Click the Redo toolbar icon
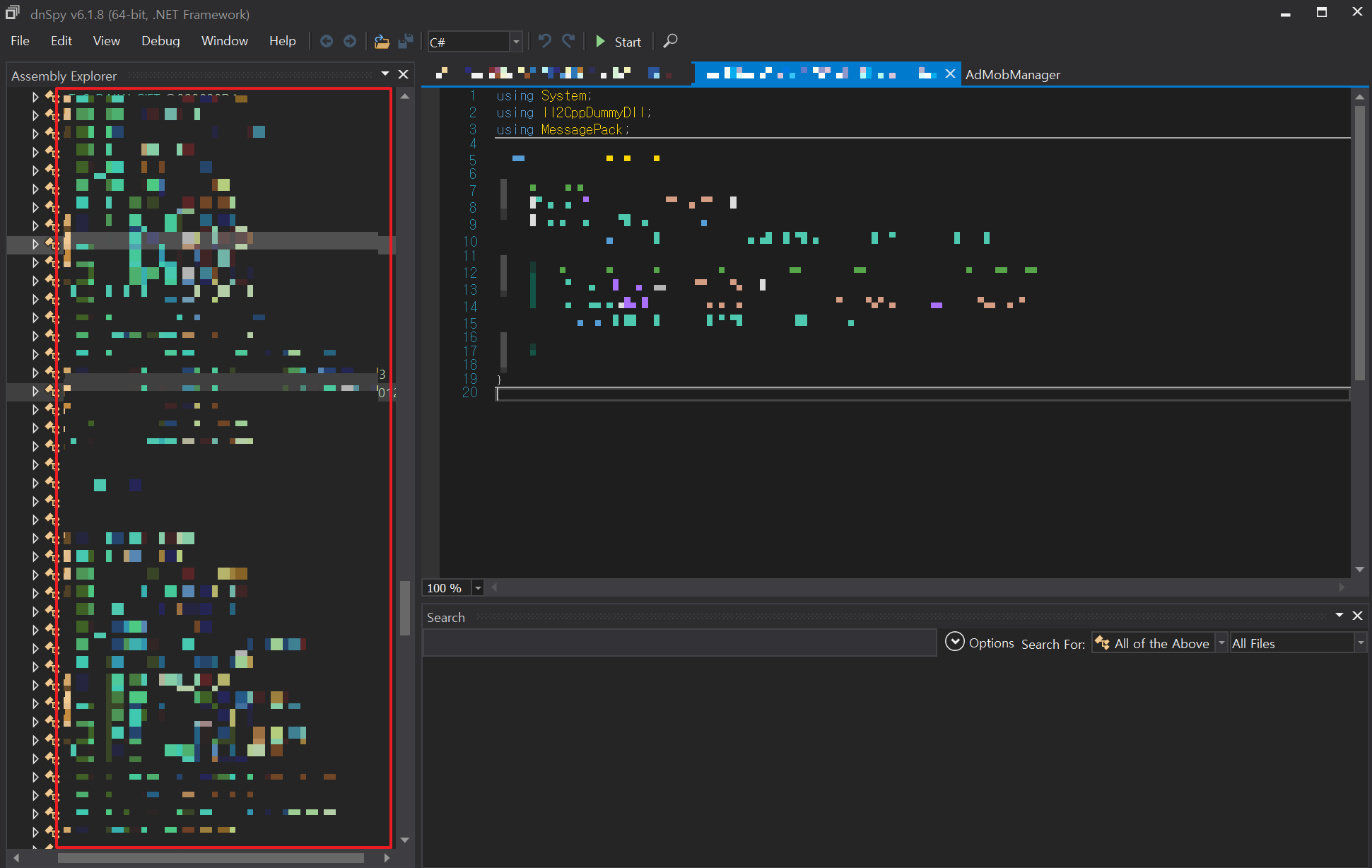The image size is (1372, 868). (x=568, y=42)
